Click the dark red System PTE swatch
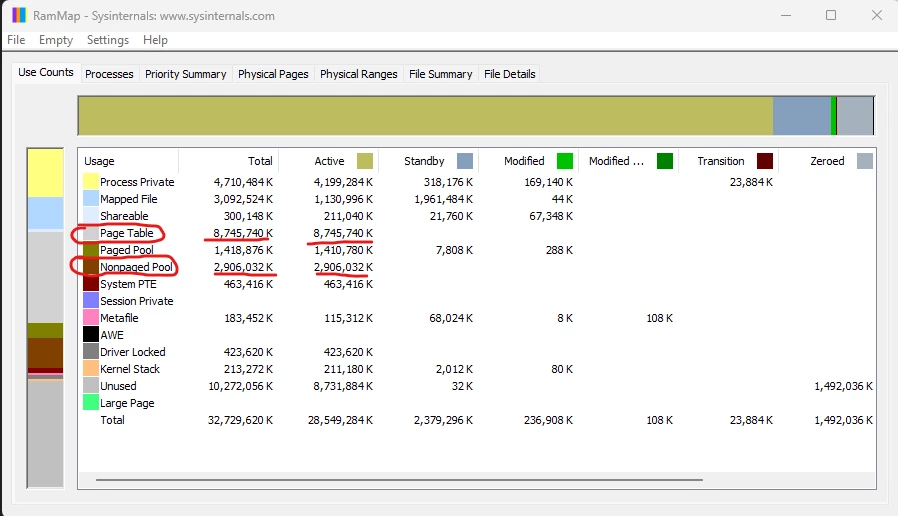Viewport: 898px width, 516px height. [90, 284]
